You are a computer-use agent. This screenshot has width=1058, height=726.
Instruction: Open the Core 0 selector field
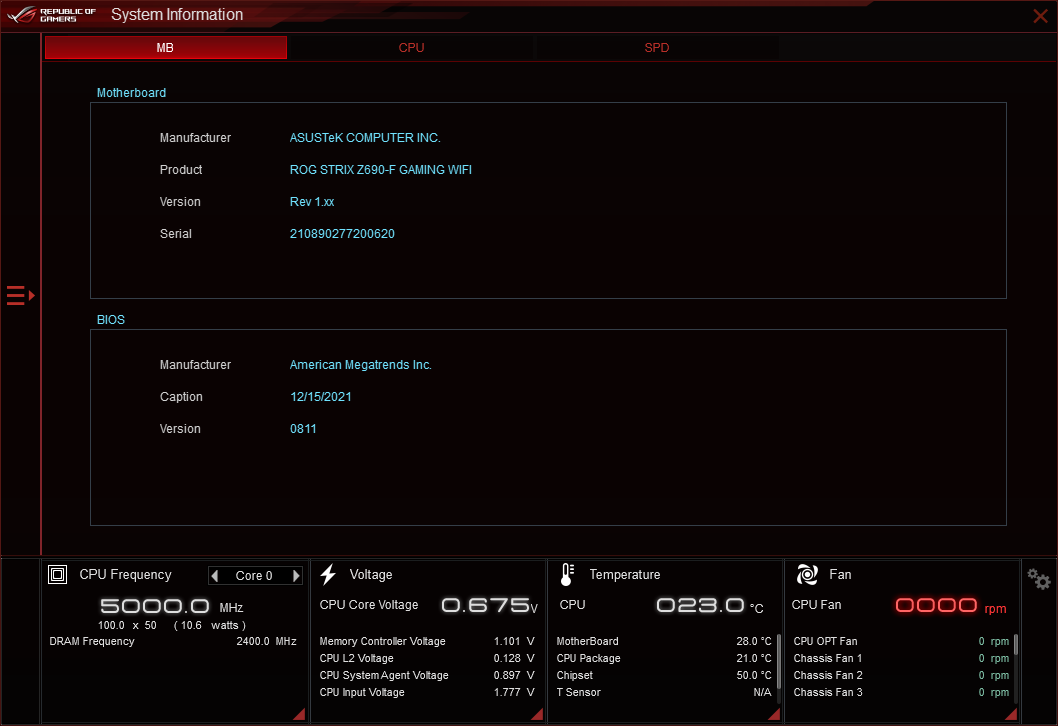tap(255, 575)
